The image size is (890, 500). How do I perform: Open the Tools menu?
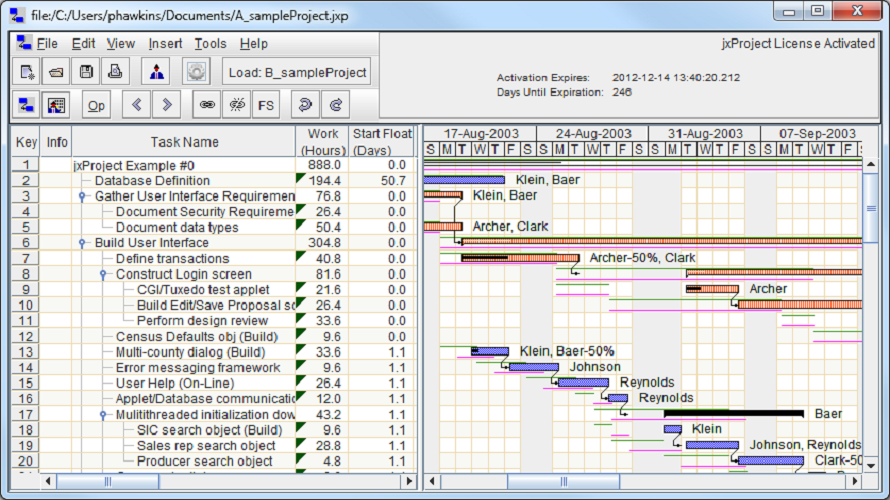point(210,44)
